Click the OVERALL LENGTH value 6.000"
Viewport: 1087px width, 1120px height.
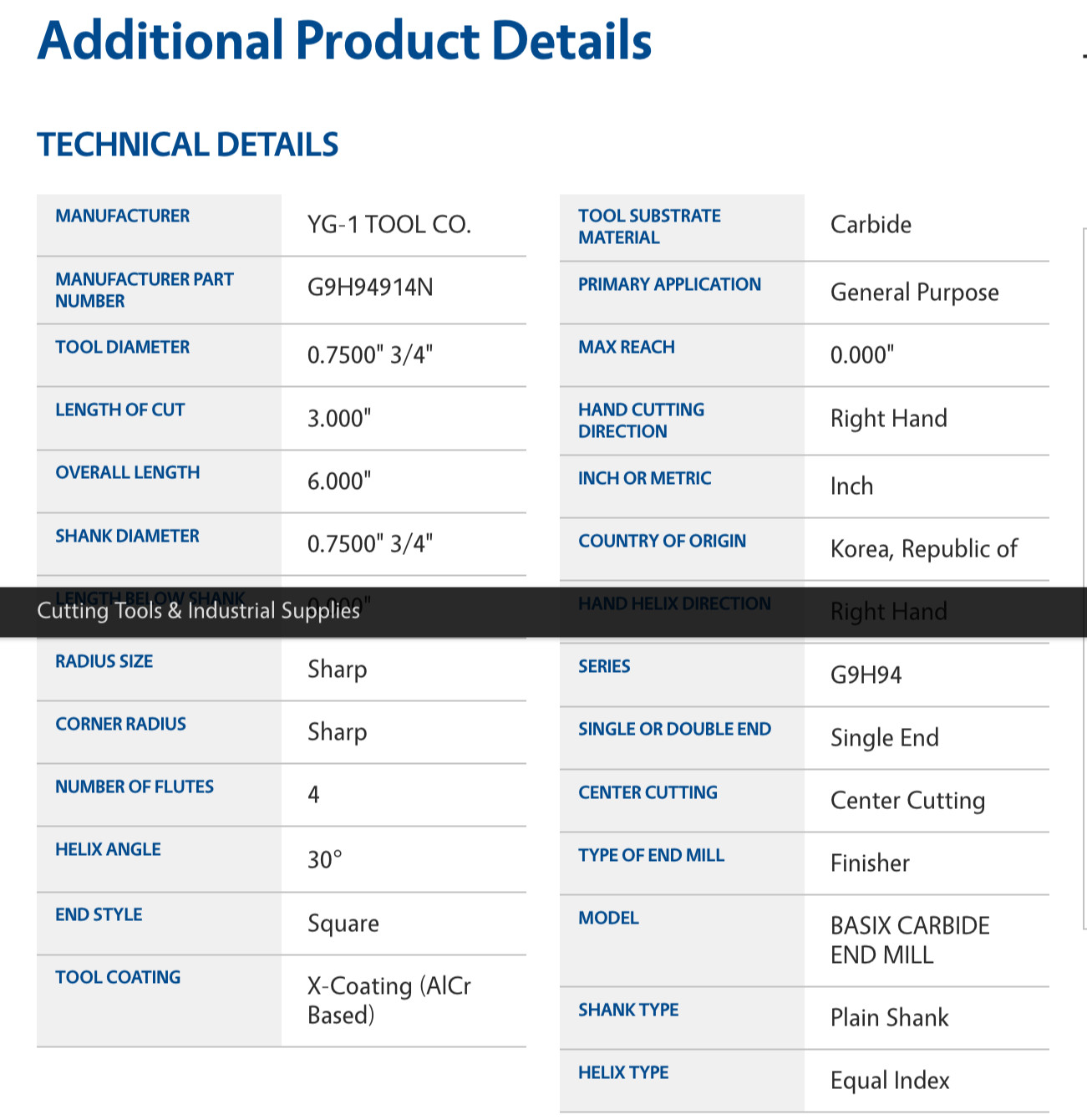pyautogui.click(x=339, y=481)
